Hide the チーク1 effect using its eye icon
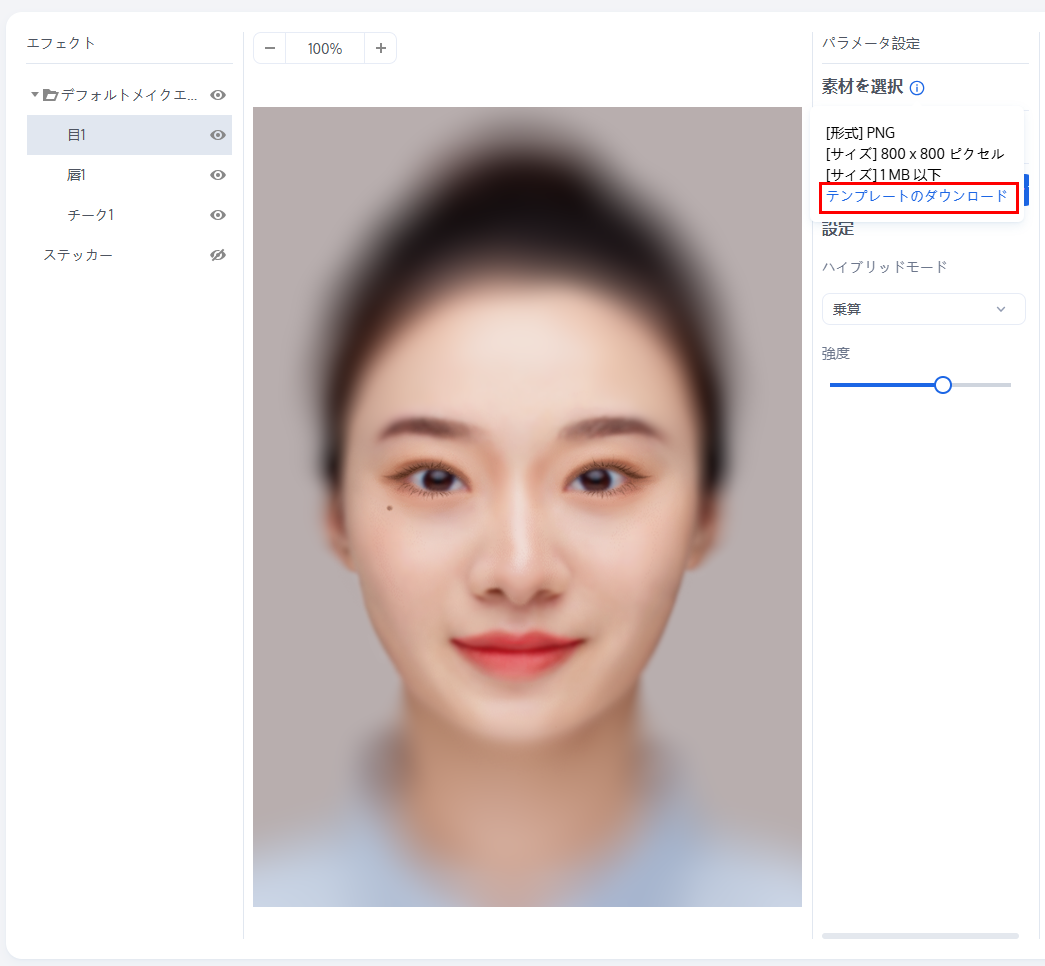The image size is (1045, 966). click(x=218, y=215)
